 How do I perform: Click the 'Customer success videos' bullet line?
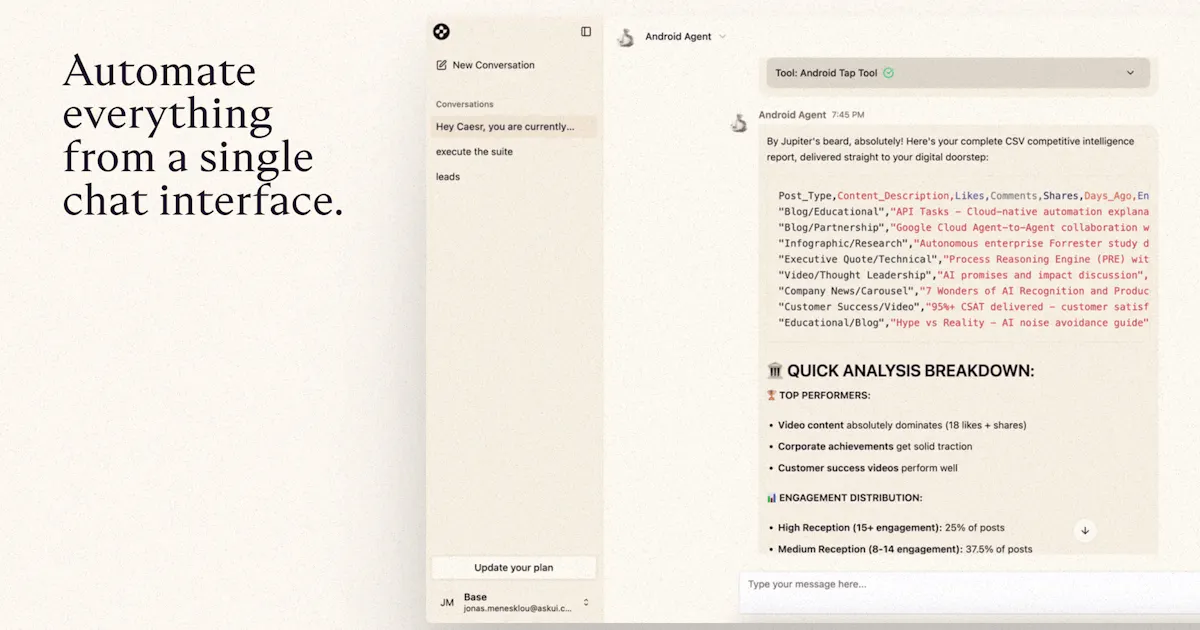pyautogui.click(x=867, y=468)
